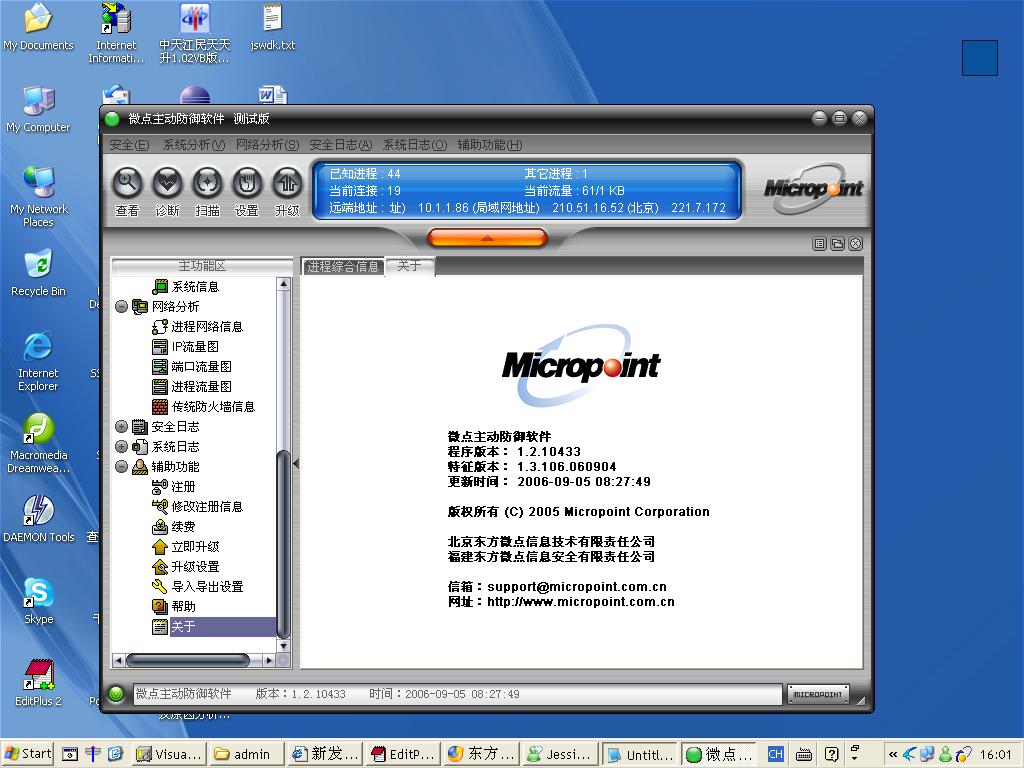
Task: Click the 扫描 scan toolbar icon
Action: tap(207, 183)
